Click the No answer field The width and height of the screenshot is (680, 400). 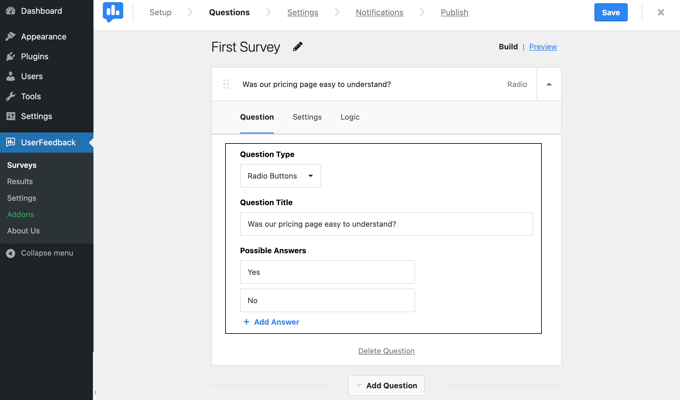327,300
